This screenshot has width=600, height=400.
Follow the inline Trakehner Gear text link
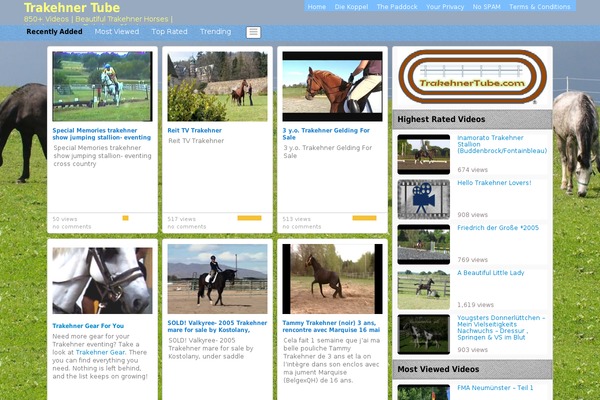tap(100, 353)
